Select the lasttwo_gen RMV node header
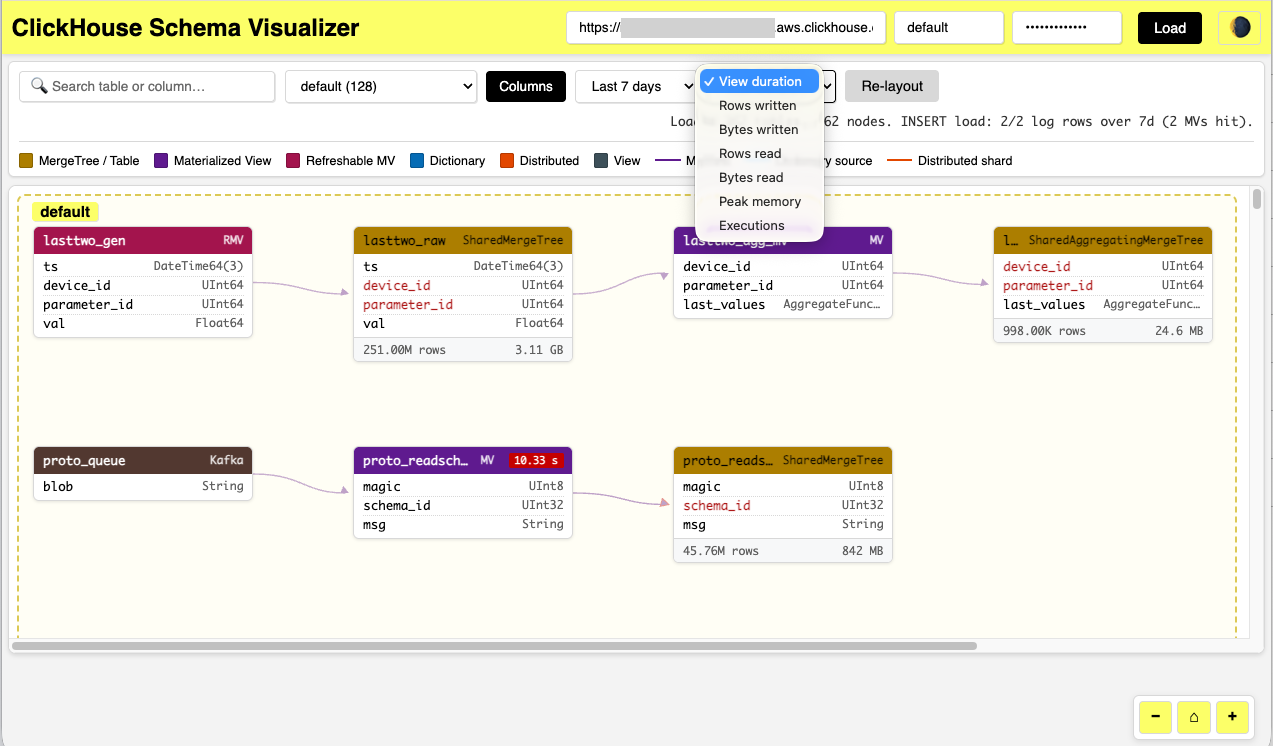Screen dimensions: 1273x746 click(143, 240)
